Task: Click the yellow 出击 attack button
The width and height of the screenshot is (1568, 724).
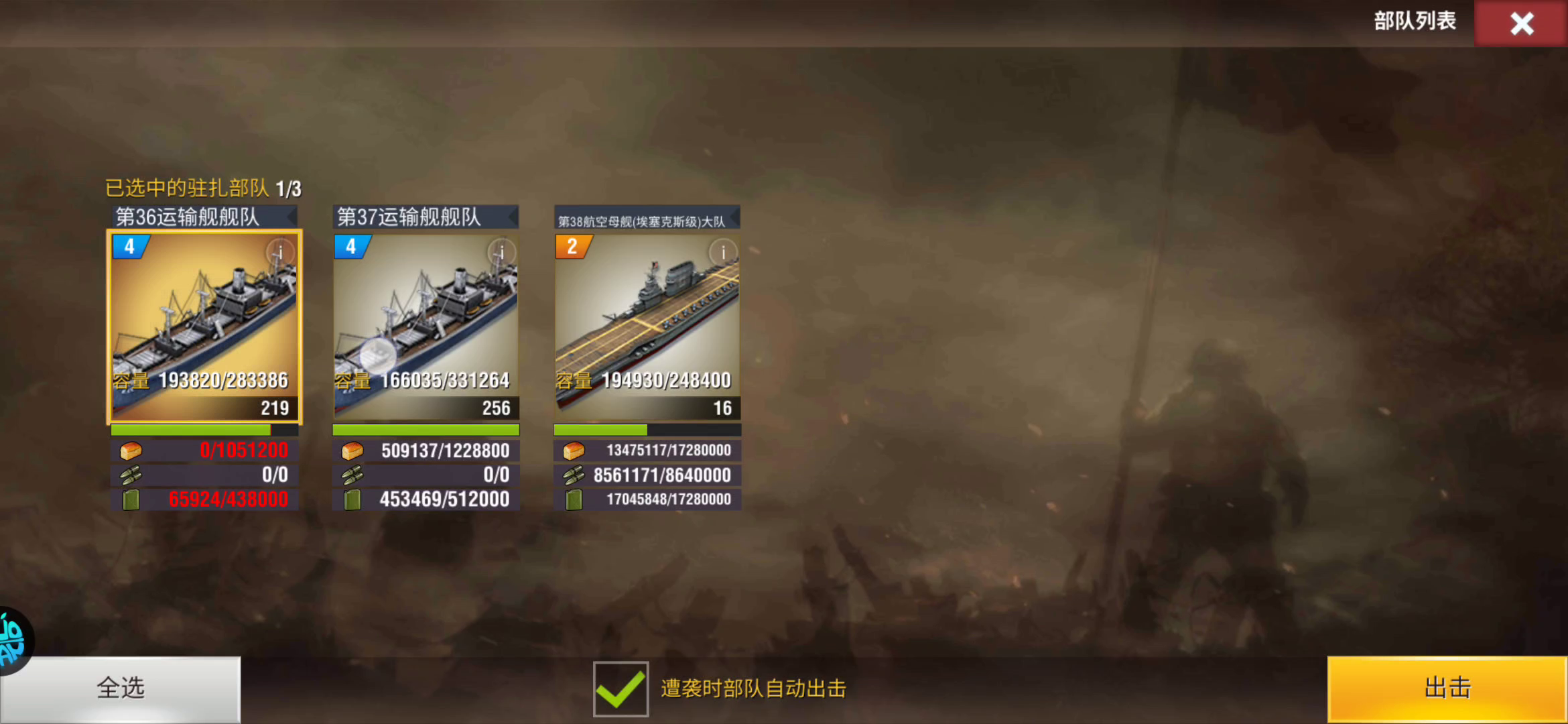Action: click(1447, 689)
